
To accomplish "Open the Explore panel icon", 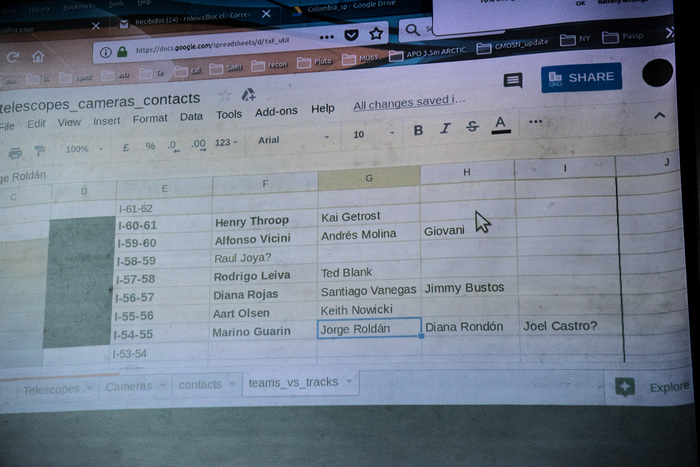I will pos(625,388).
